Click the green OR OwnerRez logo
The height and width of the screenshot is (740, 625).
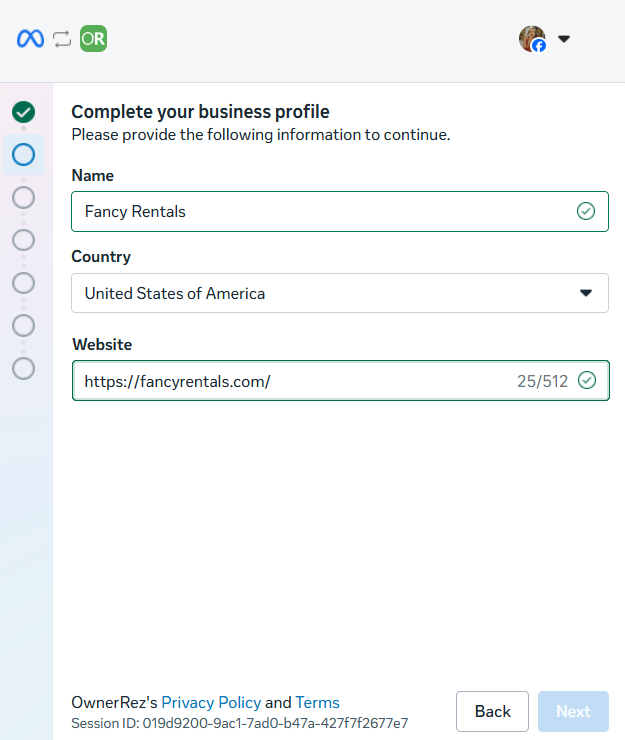[93, 39]
